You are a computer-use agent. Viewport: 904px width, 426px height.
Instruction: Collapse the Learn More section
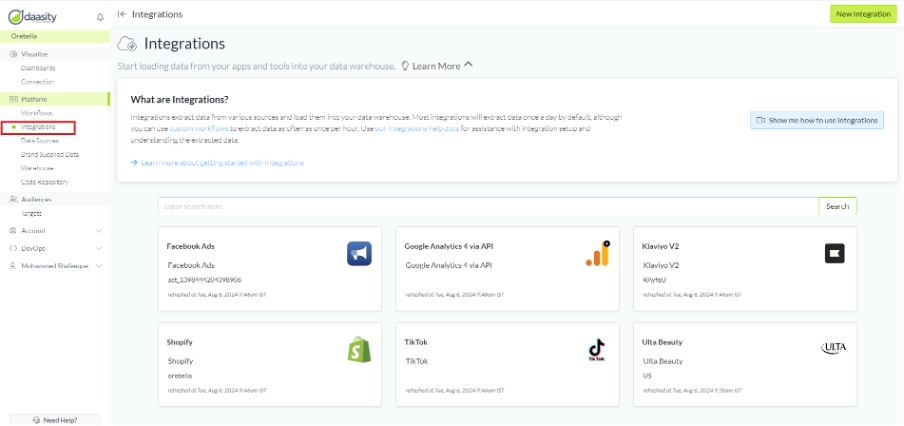tap(468, 66)
